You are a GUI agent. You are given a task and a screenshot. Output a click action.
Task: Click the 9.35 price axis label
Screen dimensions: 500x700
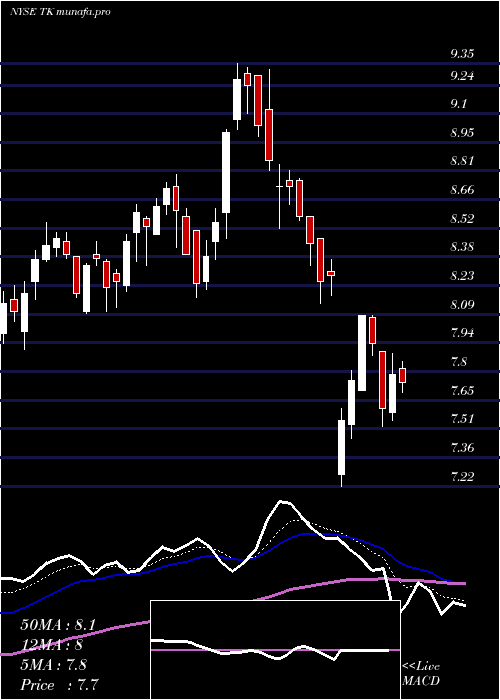[462, 54]
